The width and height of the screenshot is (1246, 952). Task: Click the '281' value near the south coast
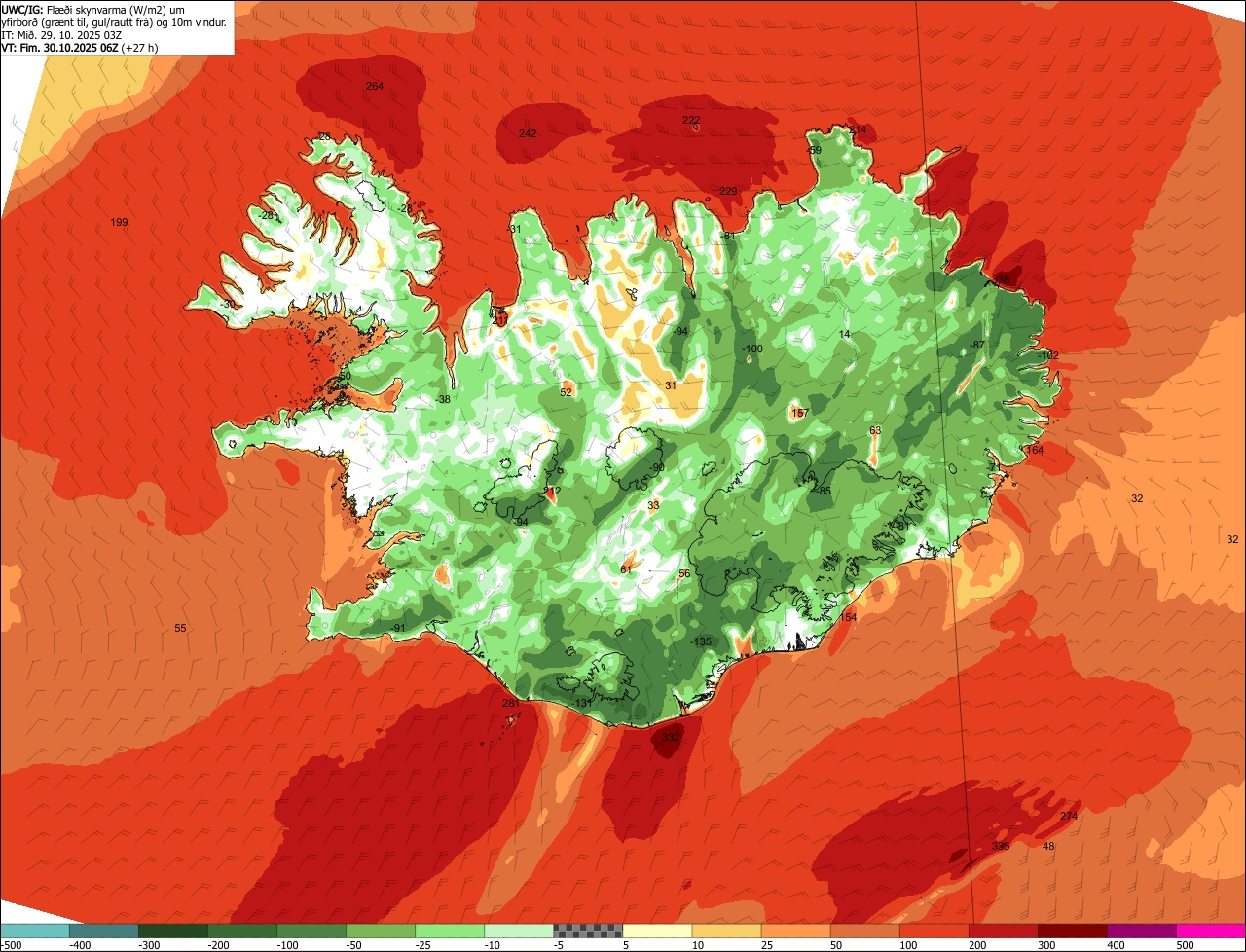tap(510, 703)
